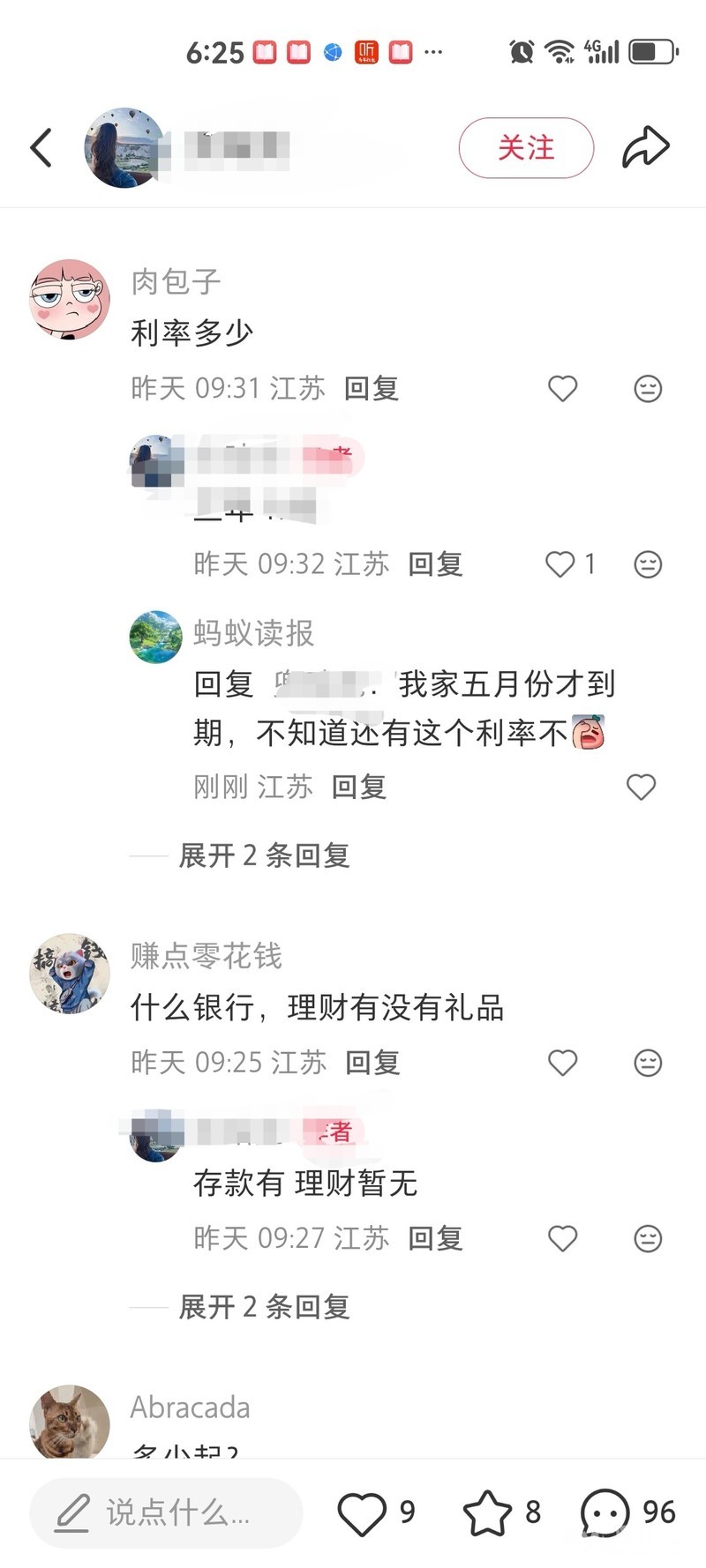
Task: Tap the 说点什么 comment input field
Action: click(166, 1512)
